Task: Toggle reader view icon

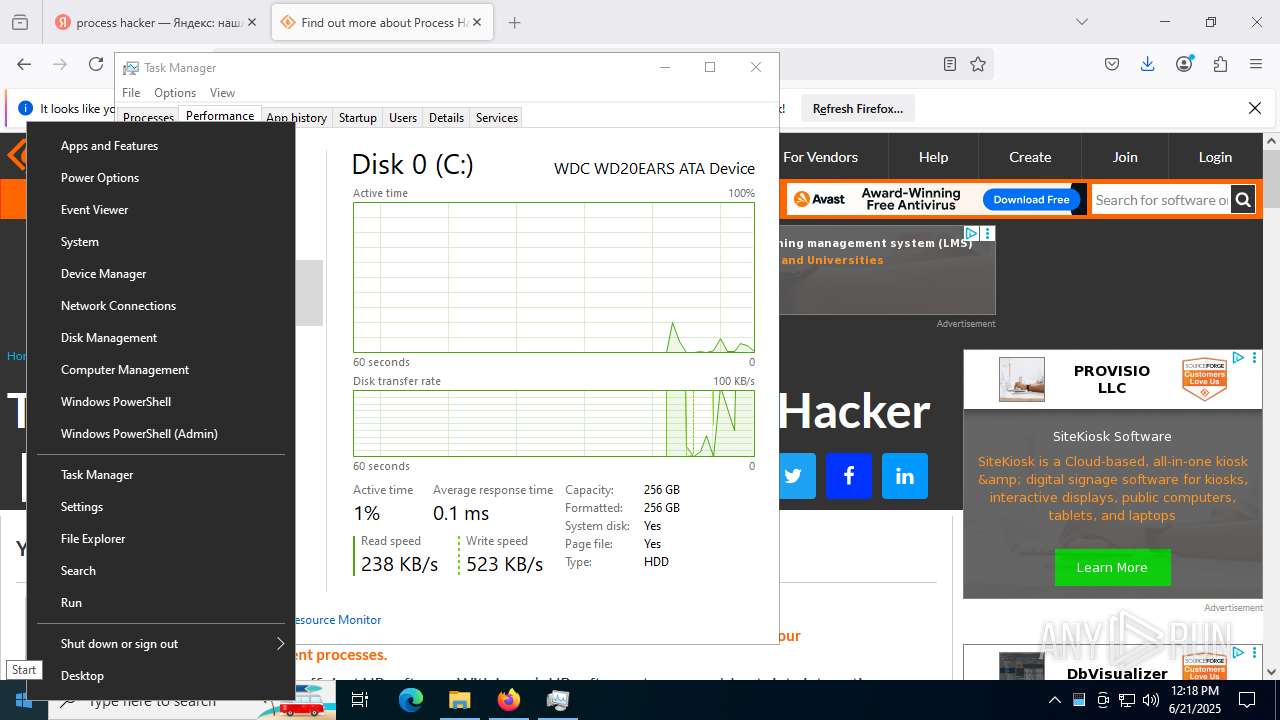Action: pyautogui.click(x=950, y=64)
